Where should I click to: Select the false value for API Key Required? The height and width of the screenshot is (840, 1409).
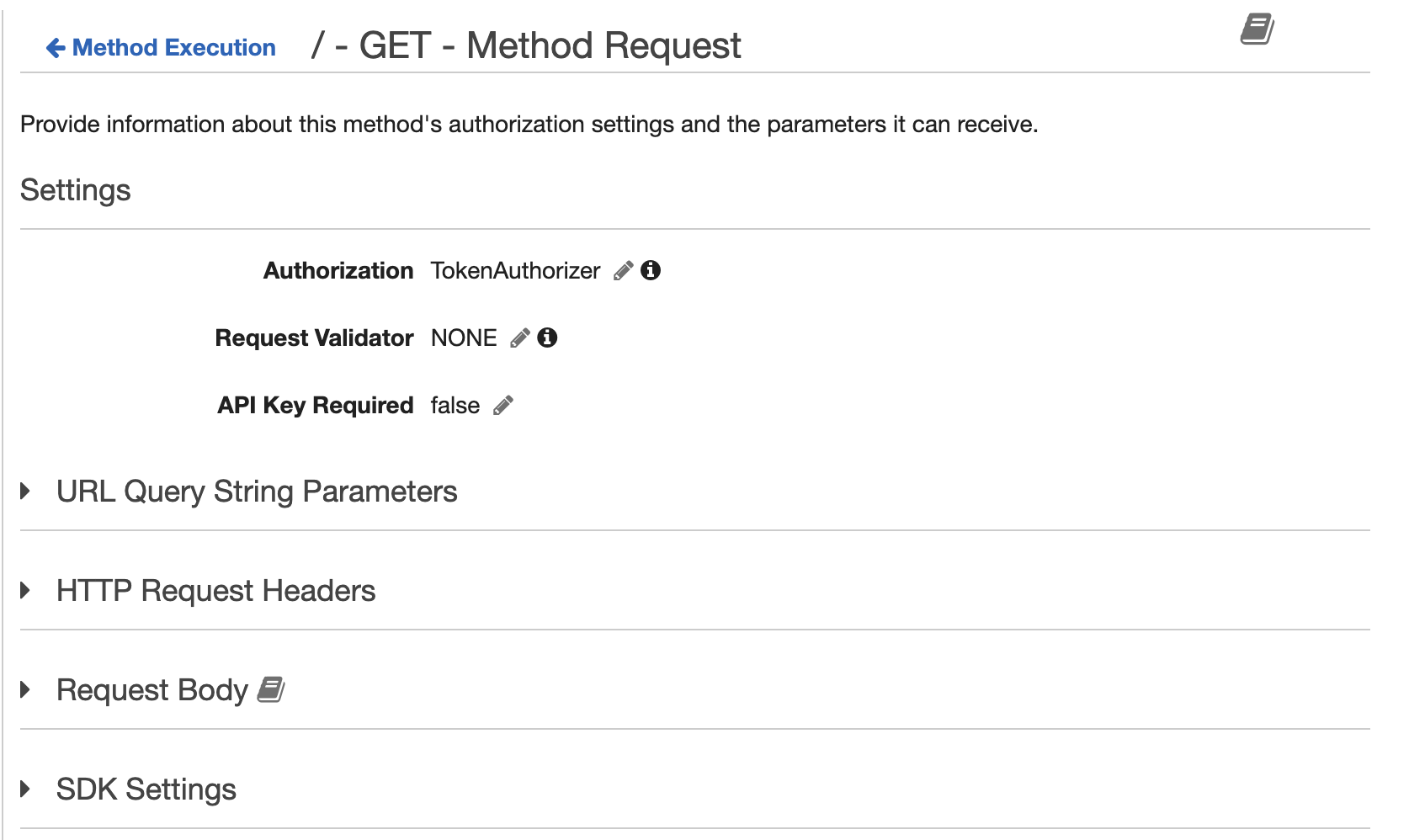tap(454, 405)
